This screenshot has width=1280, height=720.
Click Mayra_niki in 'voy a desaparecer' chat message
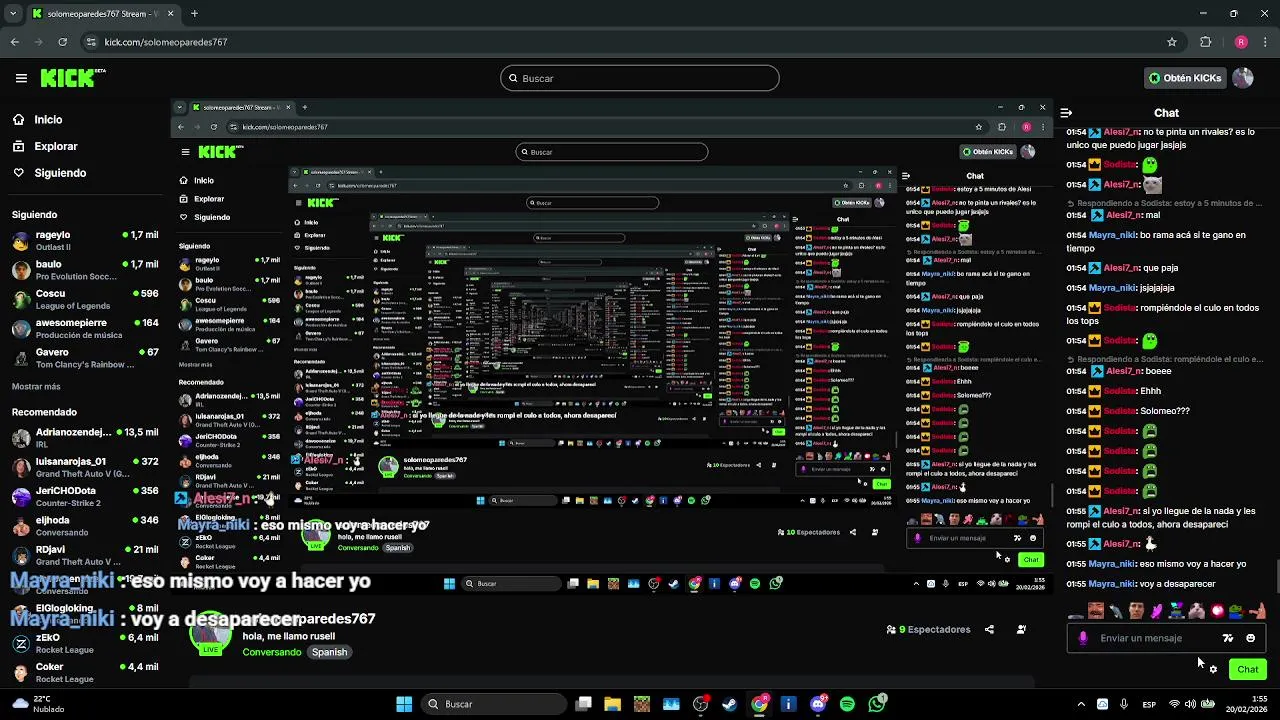click(x=1112, y=584)
